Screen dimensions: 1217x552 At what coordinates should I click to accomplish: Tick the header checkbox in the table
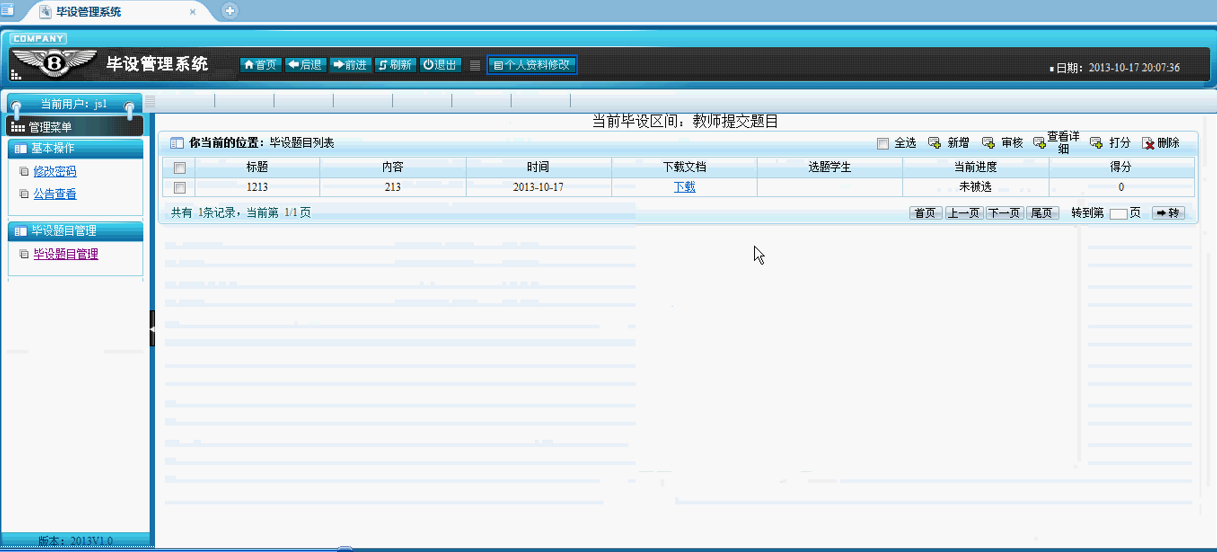click(x=180, y=168)
